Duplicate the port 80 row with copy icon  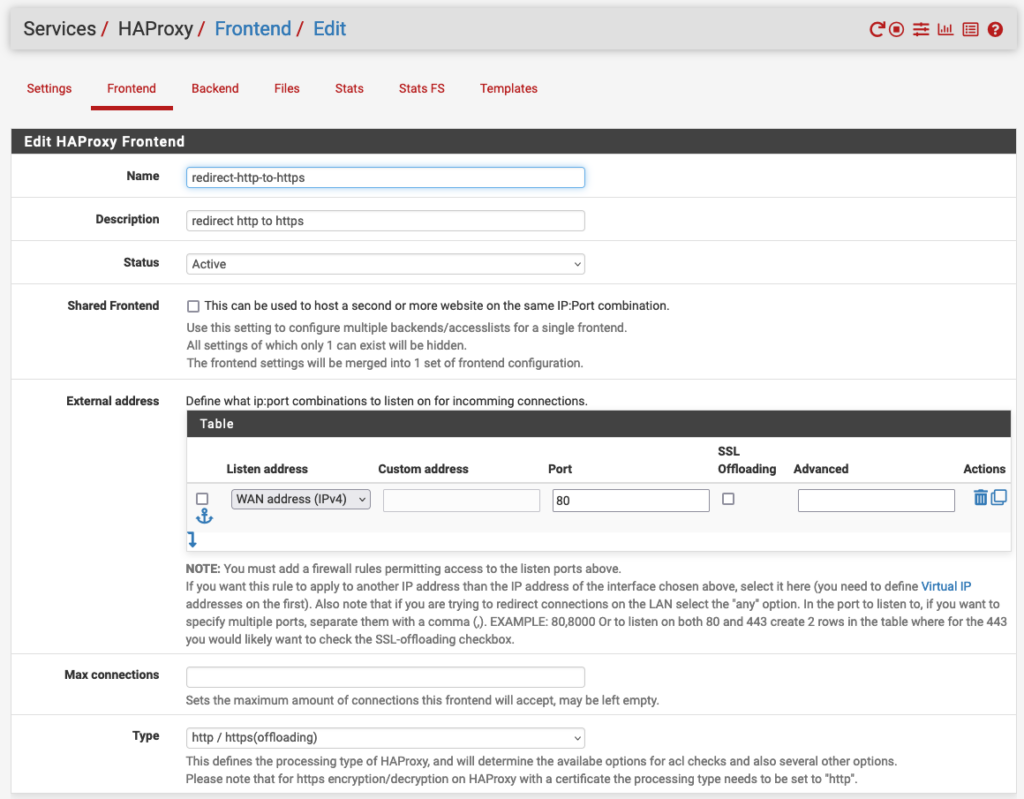999,497
